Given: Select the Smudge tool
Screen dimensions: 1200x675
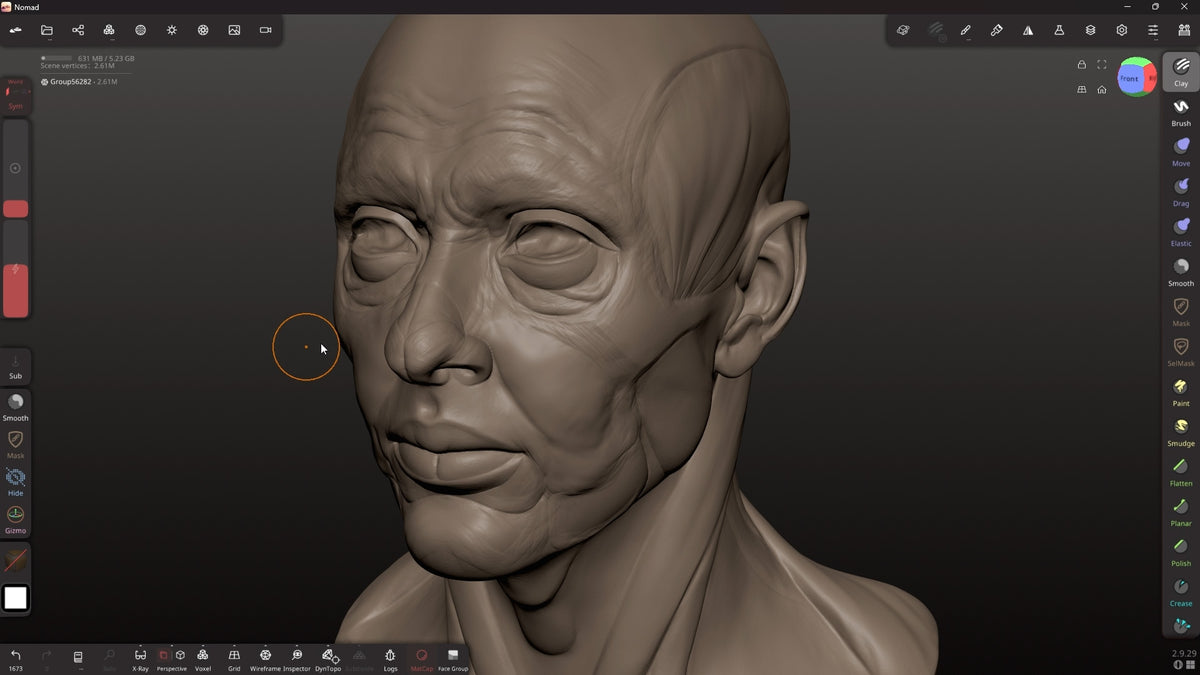Looking at the screenshot, I should [1181, 431].
